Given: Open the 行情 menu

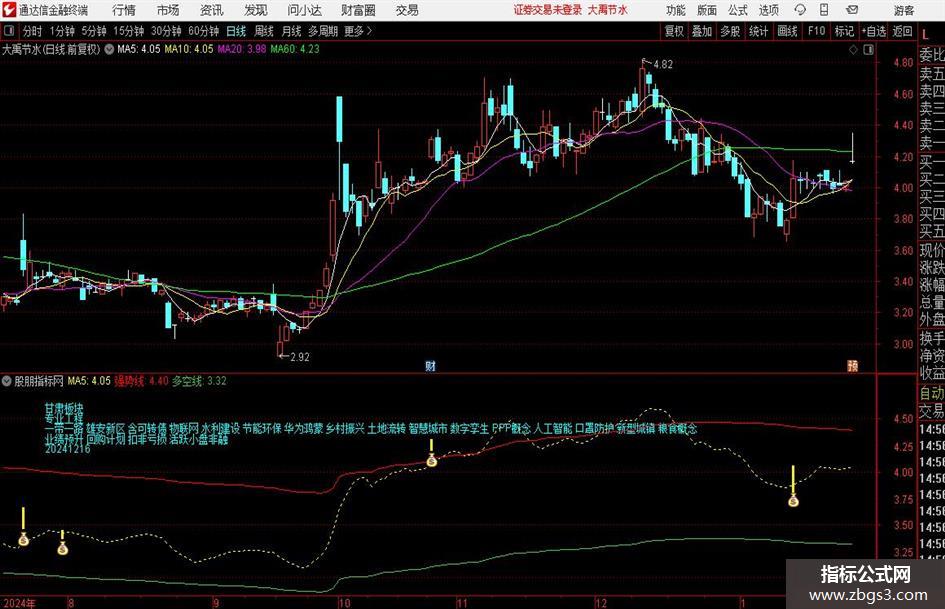Looking at the screenshot, I should [124, 10].
